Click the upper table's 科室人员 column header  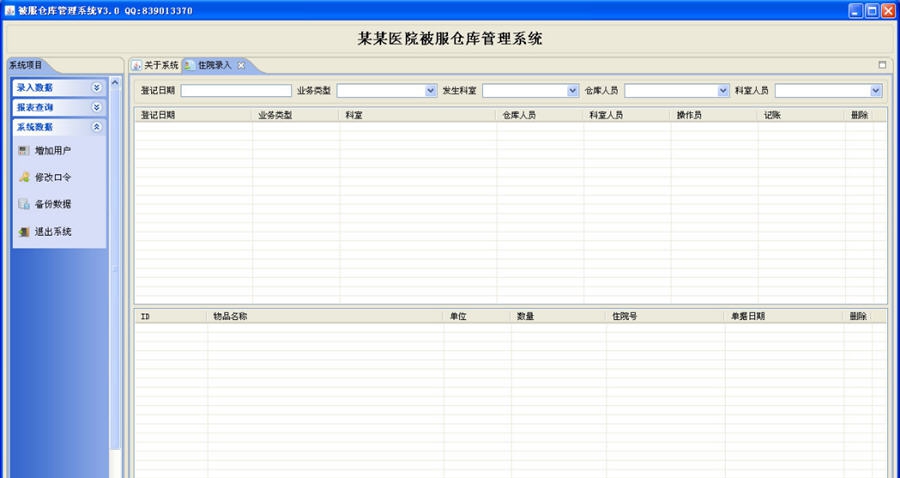coord(627,115)
